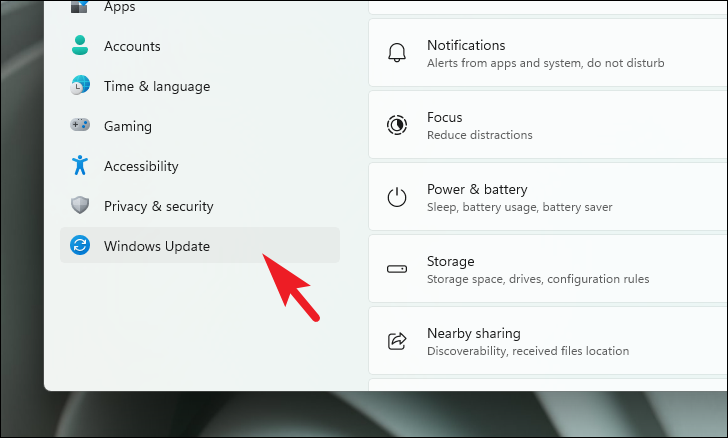Image resolution: width=728 pixels, height=438 pixels.
Task: Click the Accounts person icon
Action: (80, 45)
